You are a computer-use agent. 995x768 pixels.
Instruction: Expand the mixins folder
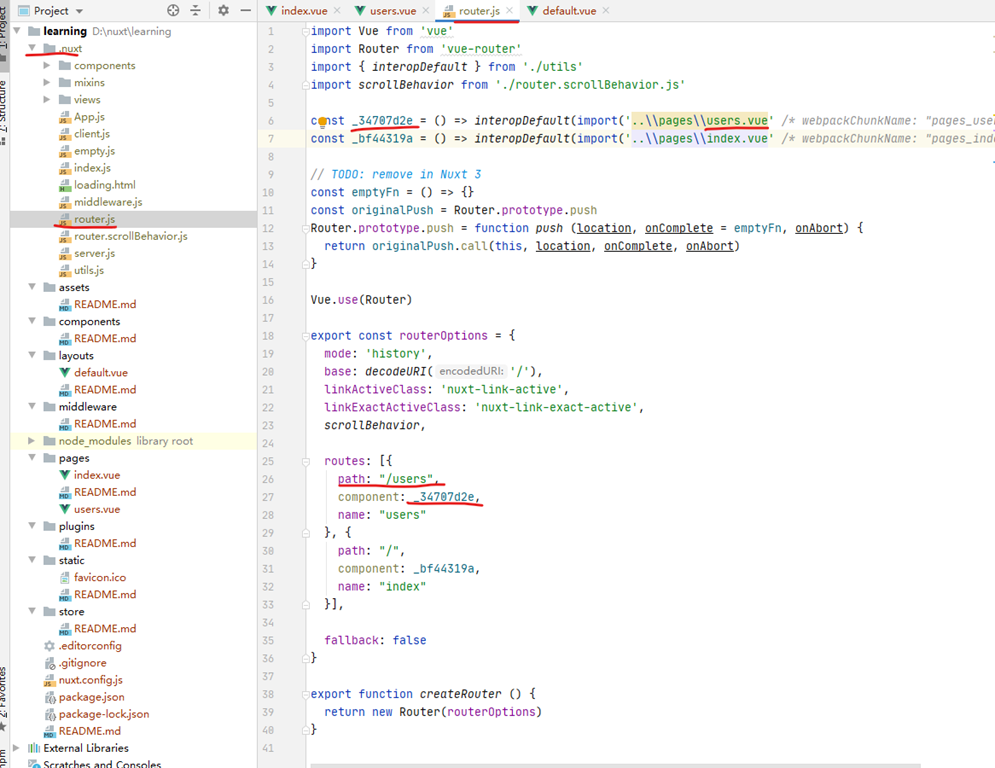tap(46, 82)
